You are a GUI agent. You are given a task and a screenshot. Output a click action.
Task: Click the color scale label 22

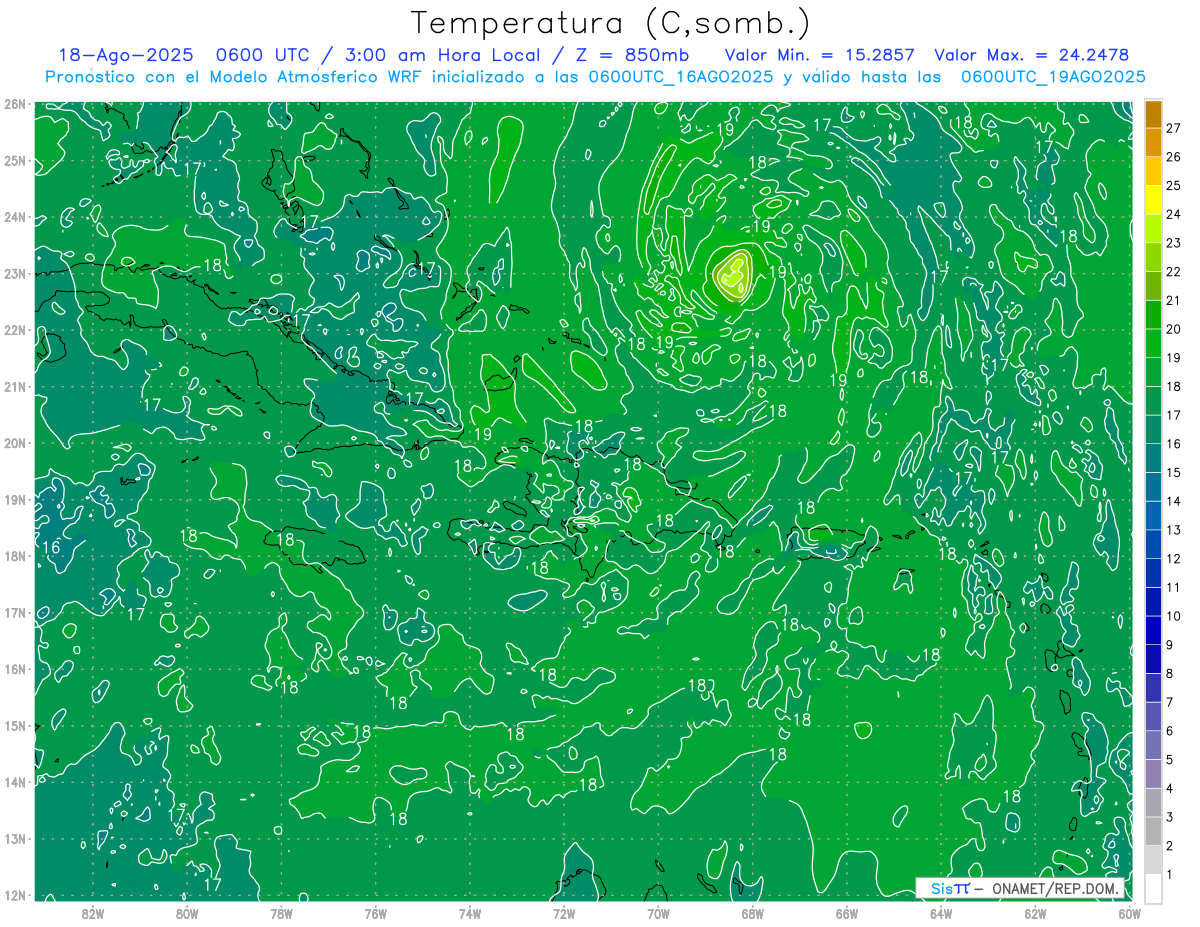[1173, 272]
